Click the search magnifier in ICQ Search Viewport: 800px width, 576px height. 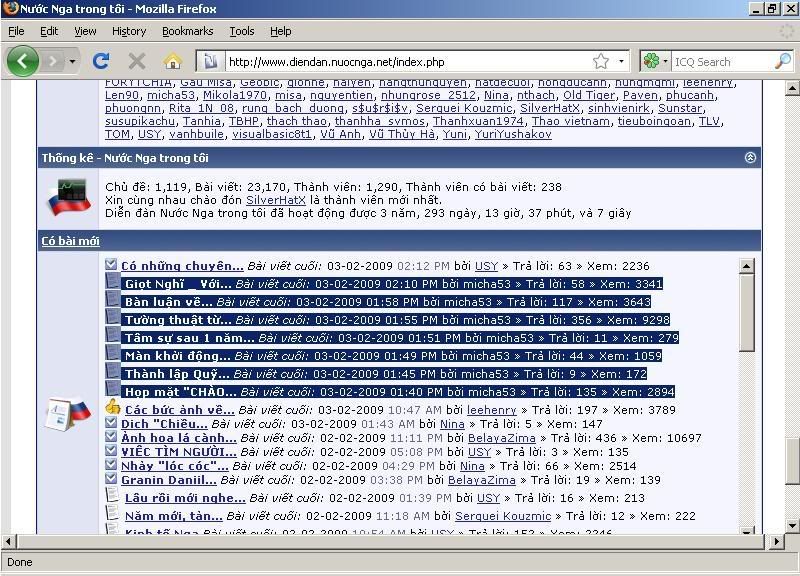point(783,61)
